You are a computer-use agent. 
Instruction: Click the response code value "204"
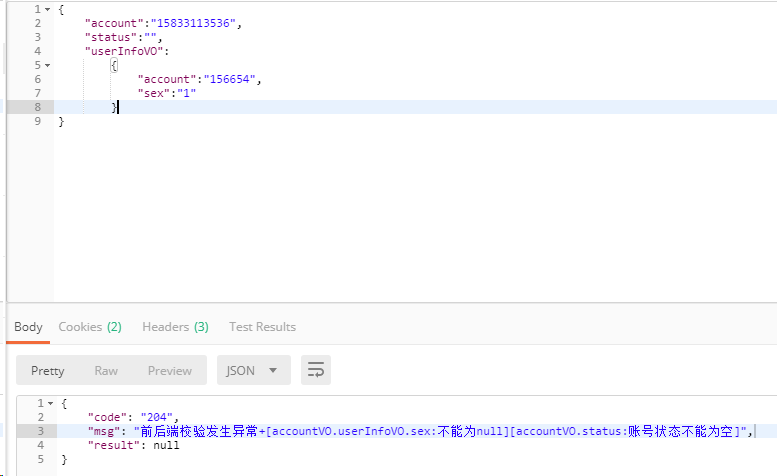[x=157, y=417]
